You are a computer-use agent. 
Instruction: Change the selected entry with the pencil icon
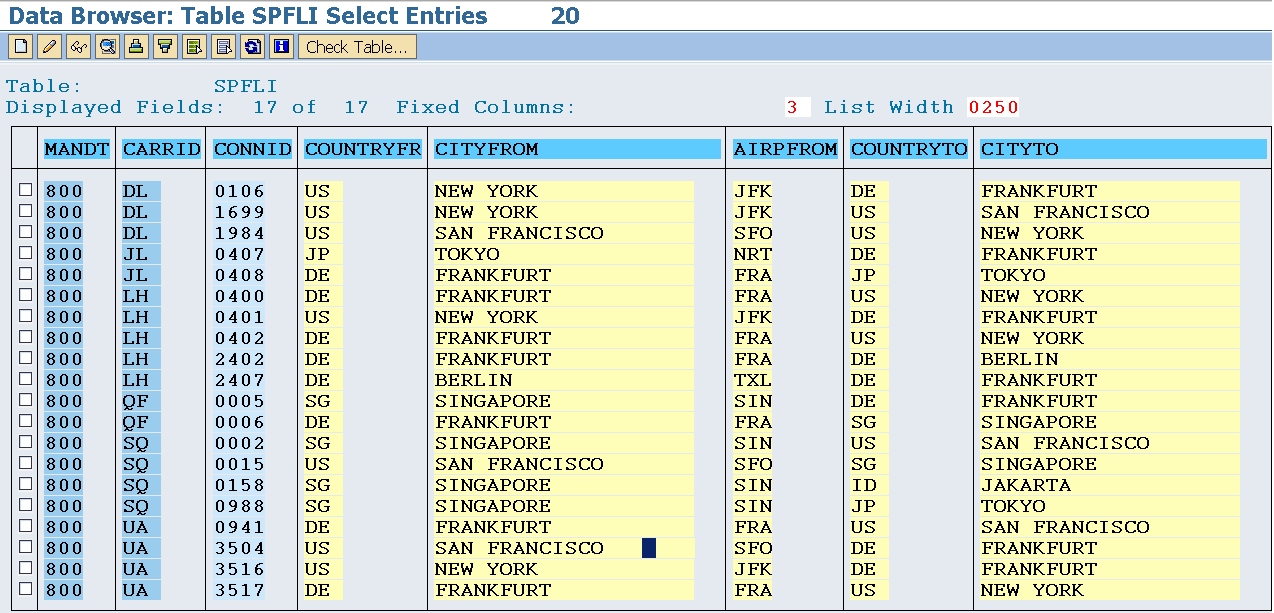pos(49,46)
